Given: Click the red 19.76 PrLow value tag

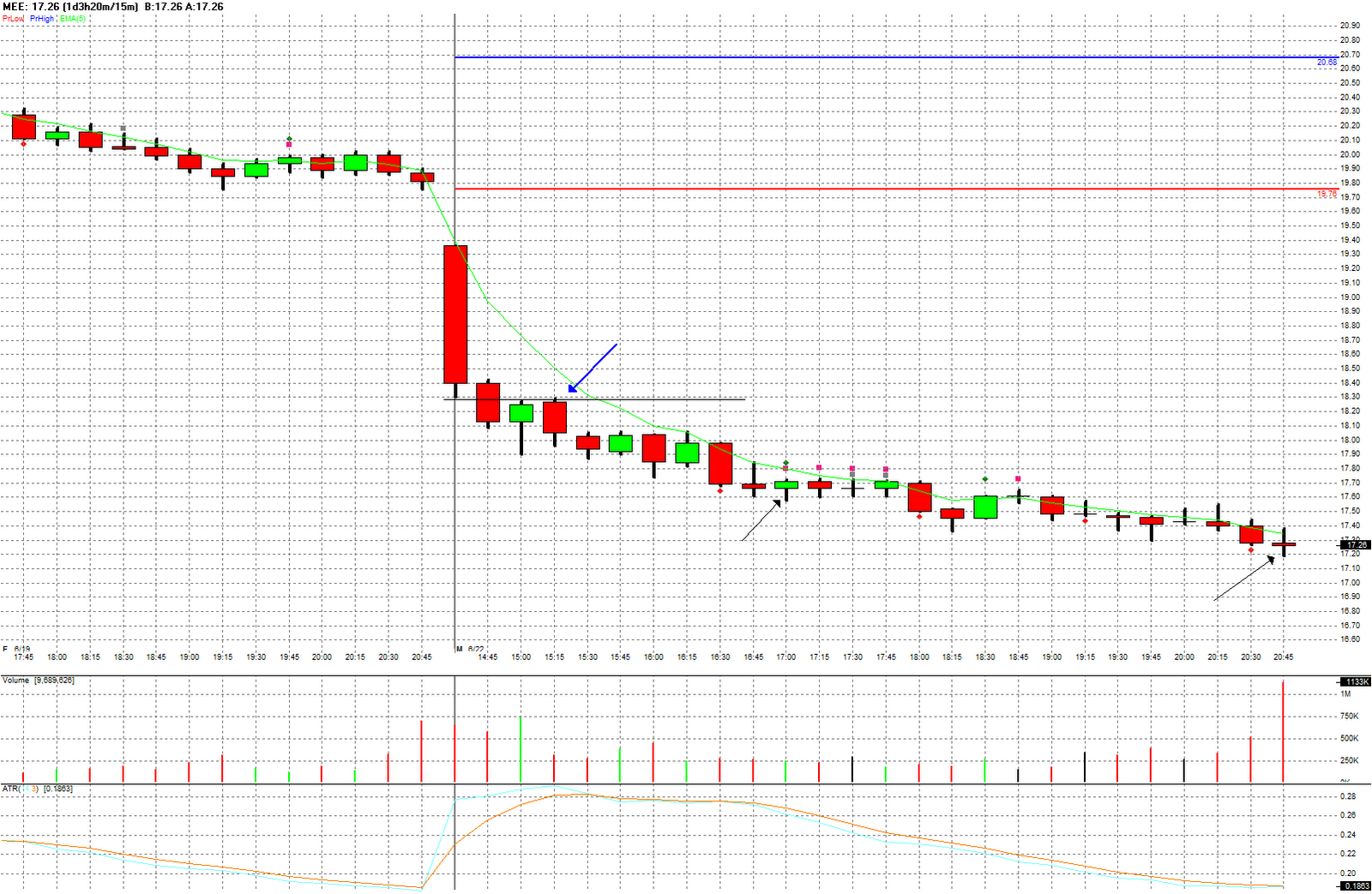Looking at the screenshot, I should [1327, 195].
